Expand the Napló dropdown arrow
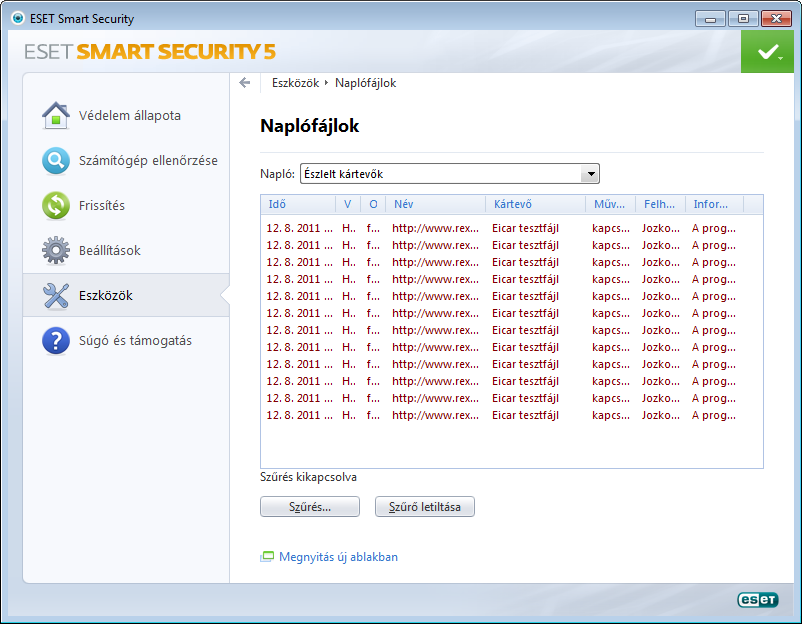The height and width of the screenshot is (624, 802). click(x=590, y=174)
